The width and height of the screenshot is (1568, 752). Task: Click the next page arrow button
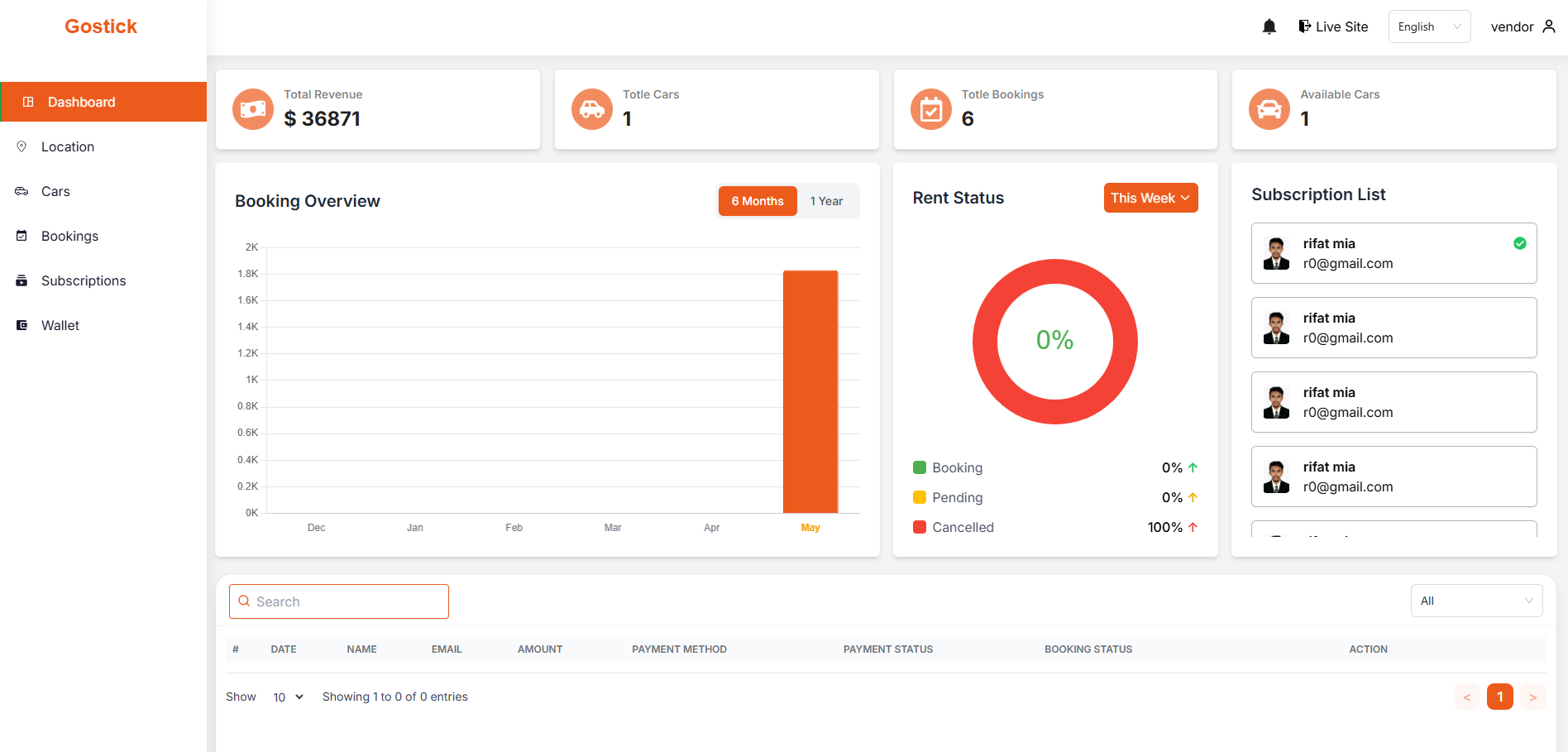(1532, 697)
